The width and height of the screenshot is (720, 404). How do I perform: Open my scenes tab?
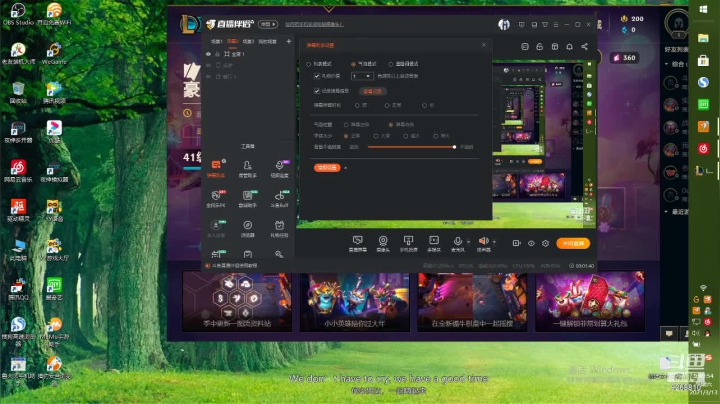pos(267,41)
